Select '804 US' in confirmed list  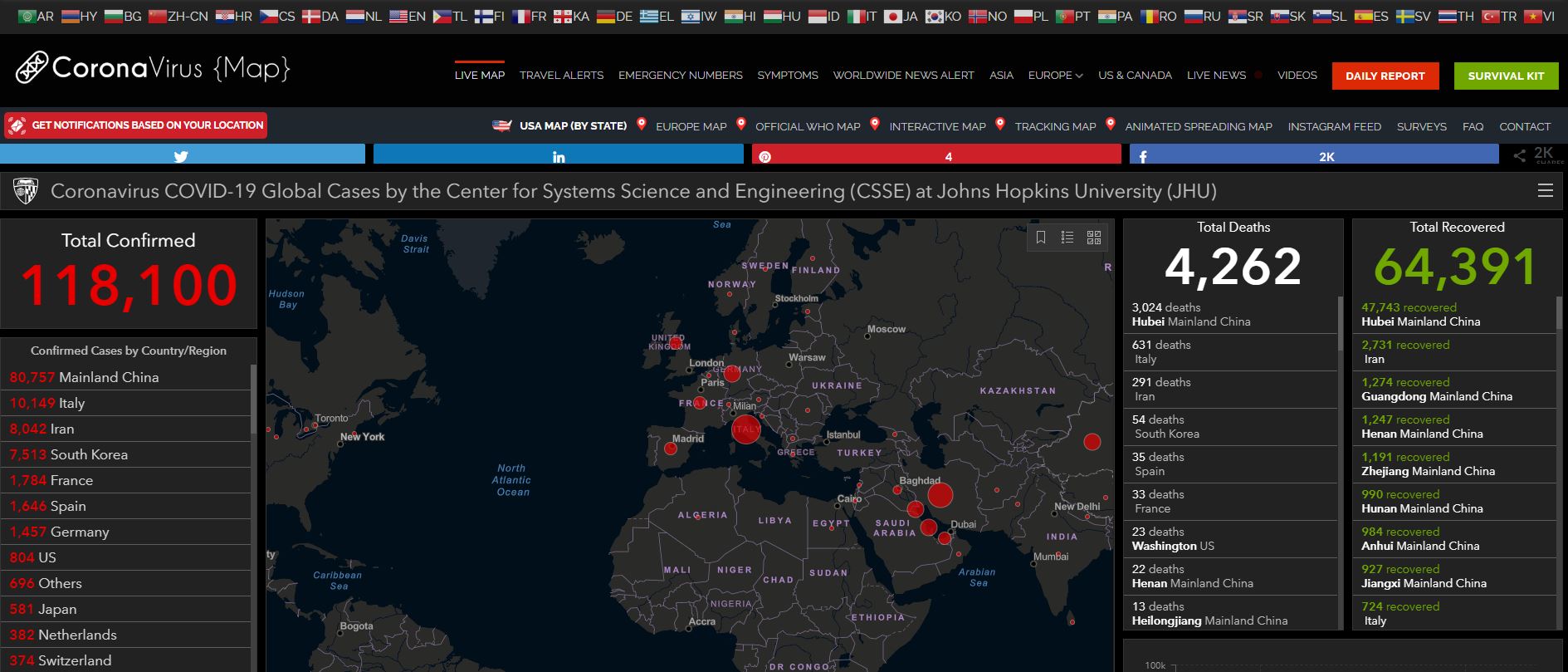point(125,557)
